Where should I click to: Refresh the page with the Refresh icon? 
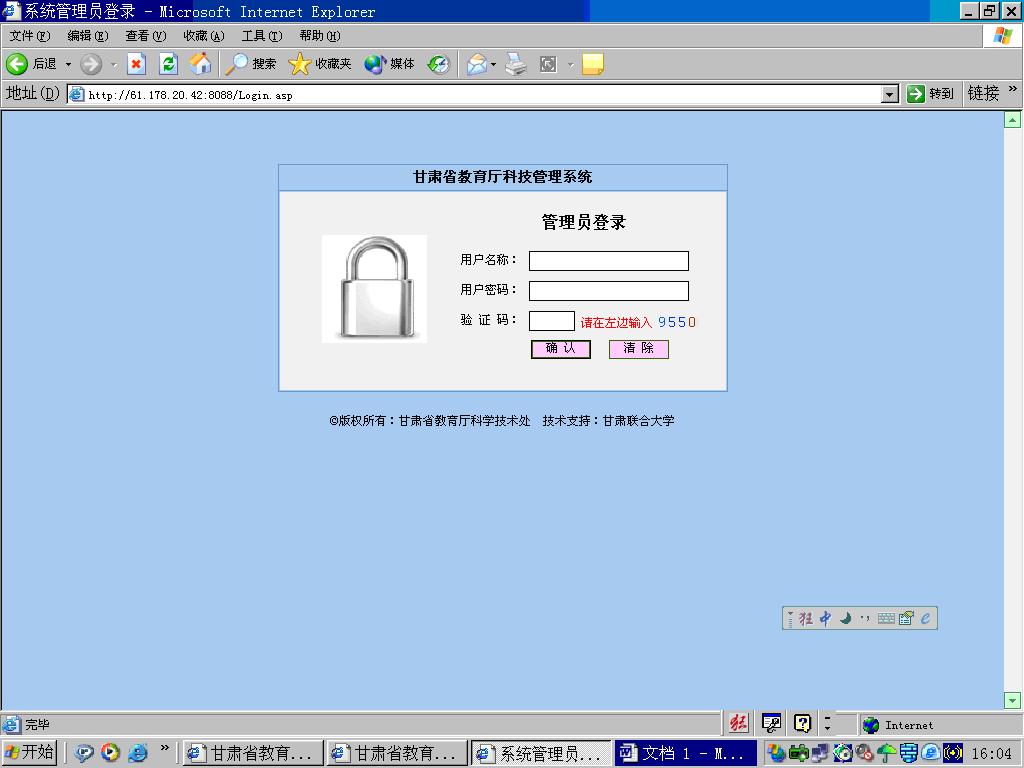click(x=168, y=64)
